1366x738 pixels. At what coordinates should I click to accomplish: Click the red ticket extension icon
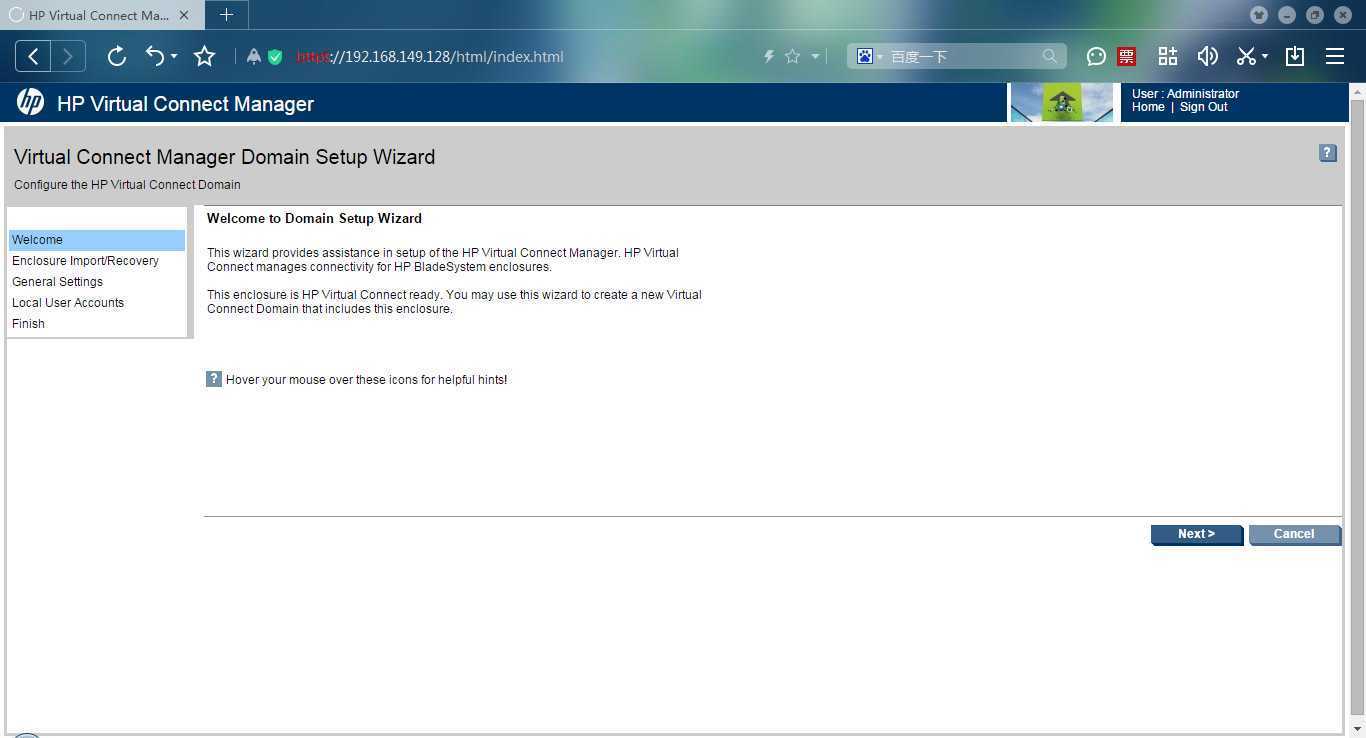coord(1127,57)
